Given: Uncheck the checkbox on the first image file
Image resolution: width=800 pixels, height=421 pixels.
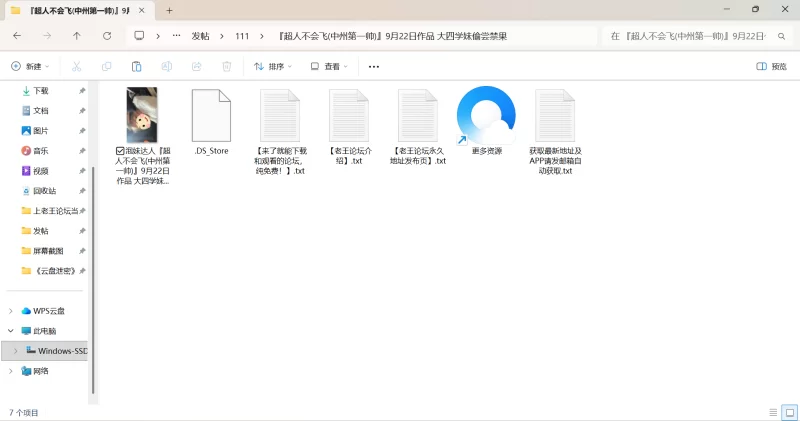Looking at the screenshot, I should tap(120, 151).
